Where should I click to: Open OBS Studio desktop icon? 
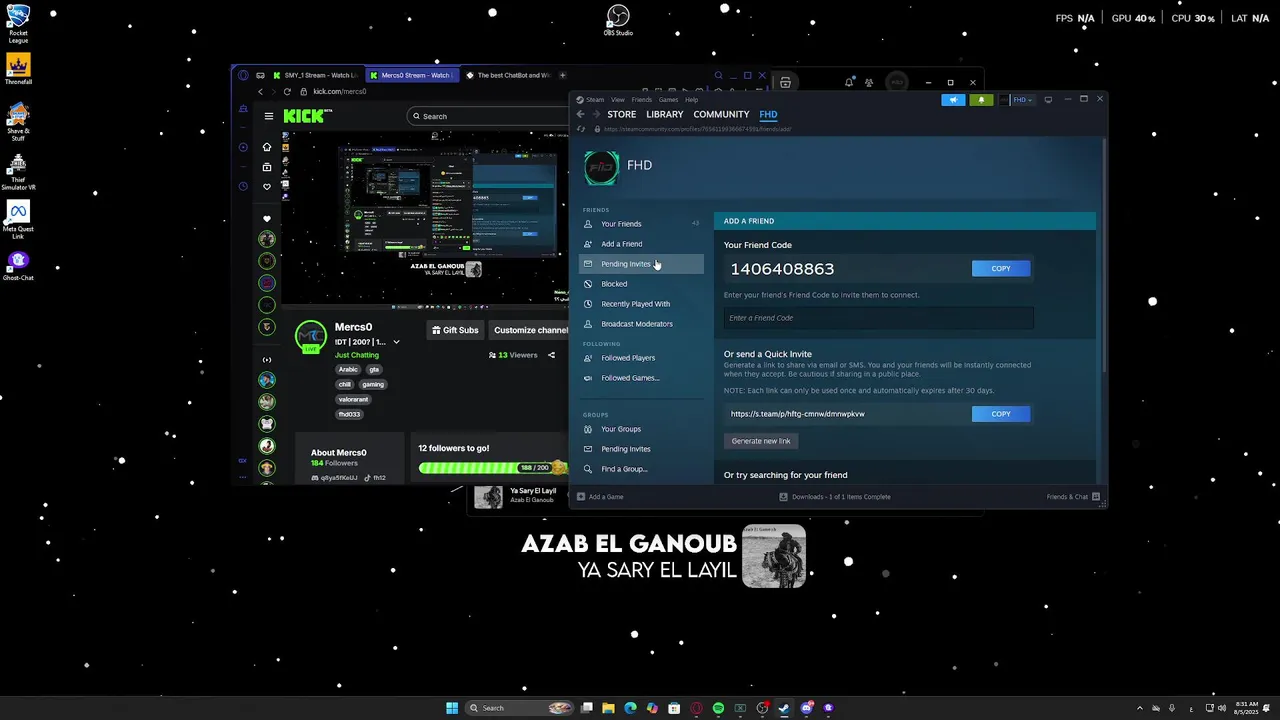pos(618,20)
